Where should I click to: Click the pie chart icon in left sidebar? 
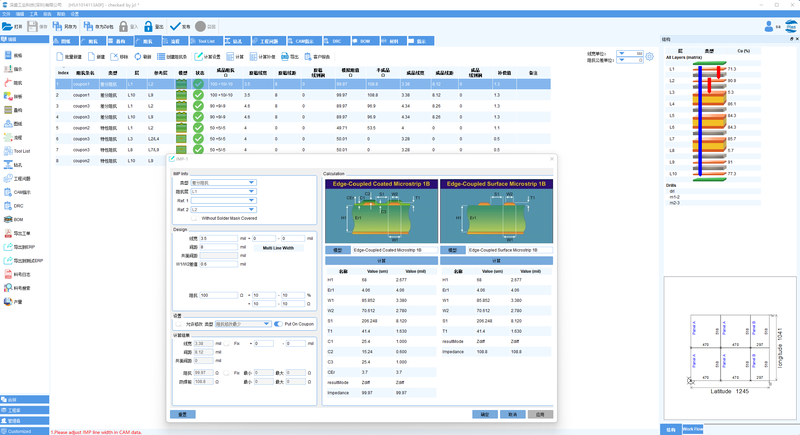(8, 302)
